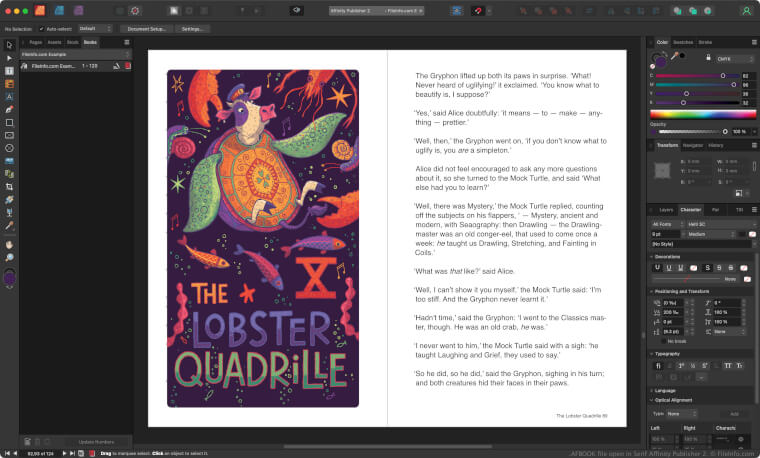The image size is (760, 458).
Task: Pick a hue from color spectrum bar
Action: (703, 114)
